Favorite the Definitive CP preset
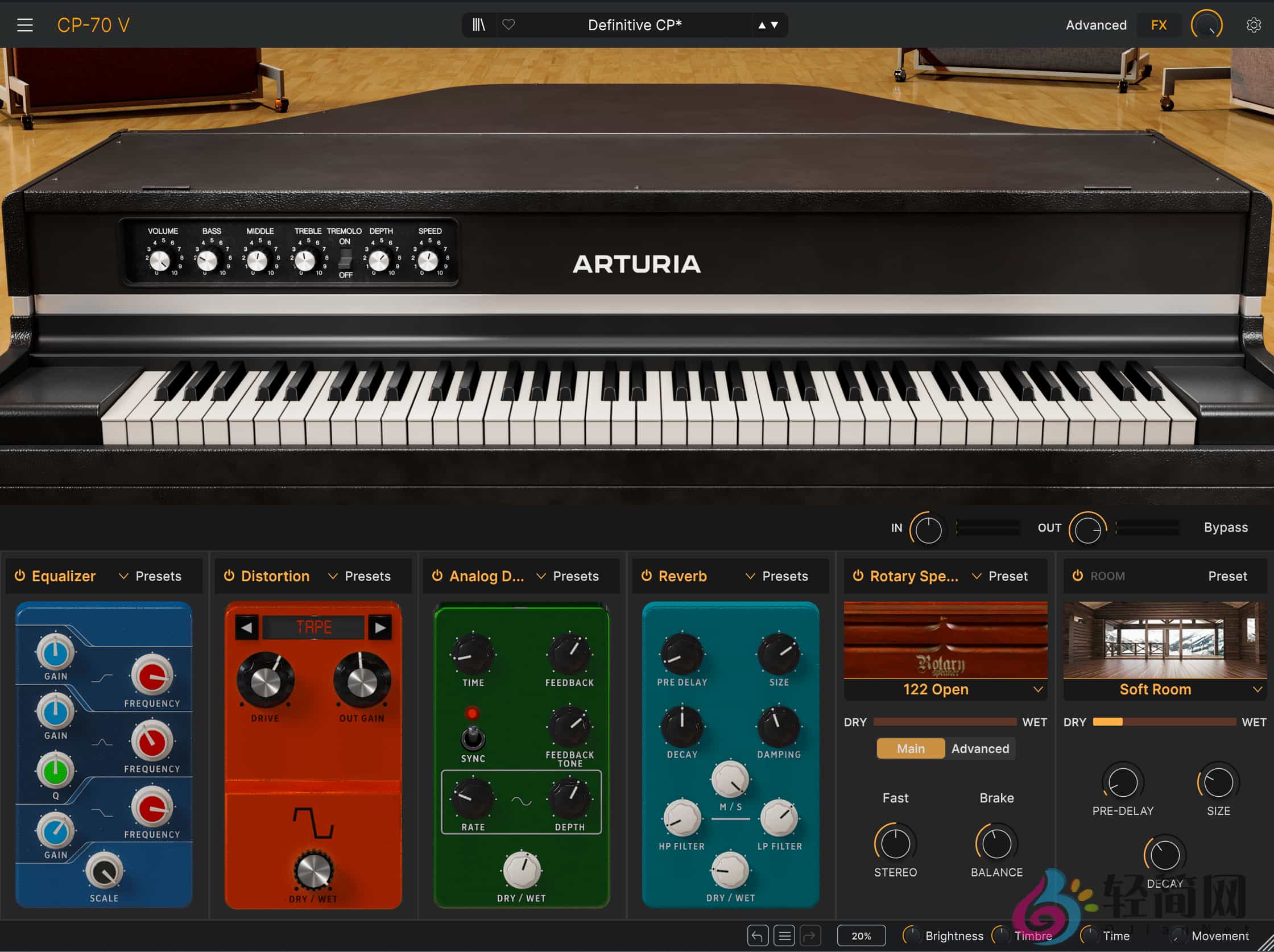The image size is (1274, 952). [509, 25]
